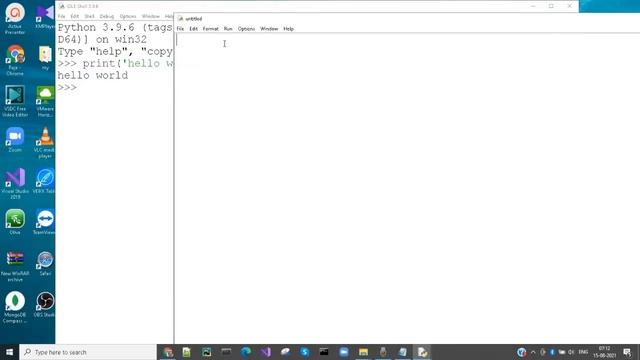The height and width of the screenshot is (360, 640).
Task: Select the VSDC Free Video Editor icon
Action: click(15, 101)
